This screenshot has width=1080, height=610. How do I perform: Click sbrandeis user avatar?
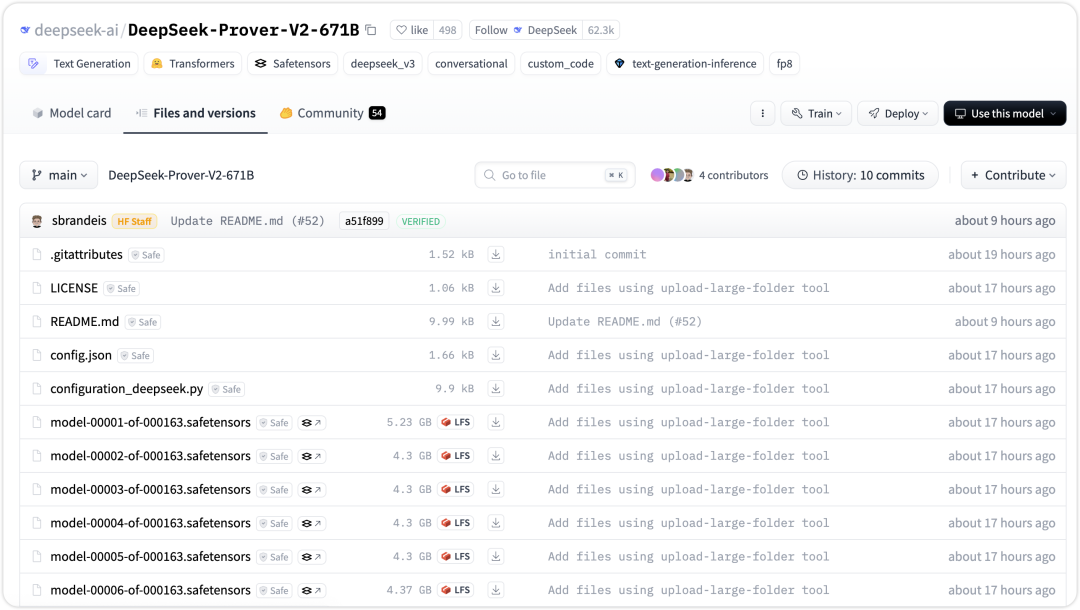37,221
